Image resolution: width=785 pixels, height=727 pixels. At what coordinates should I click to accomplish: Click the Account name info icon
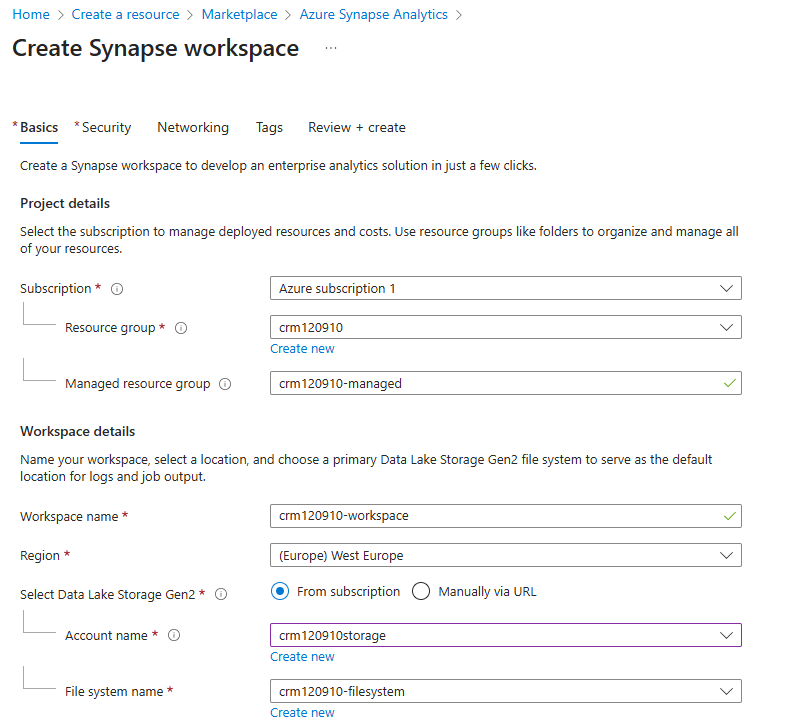pos(174,635)
